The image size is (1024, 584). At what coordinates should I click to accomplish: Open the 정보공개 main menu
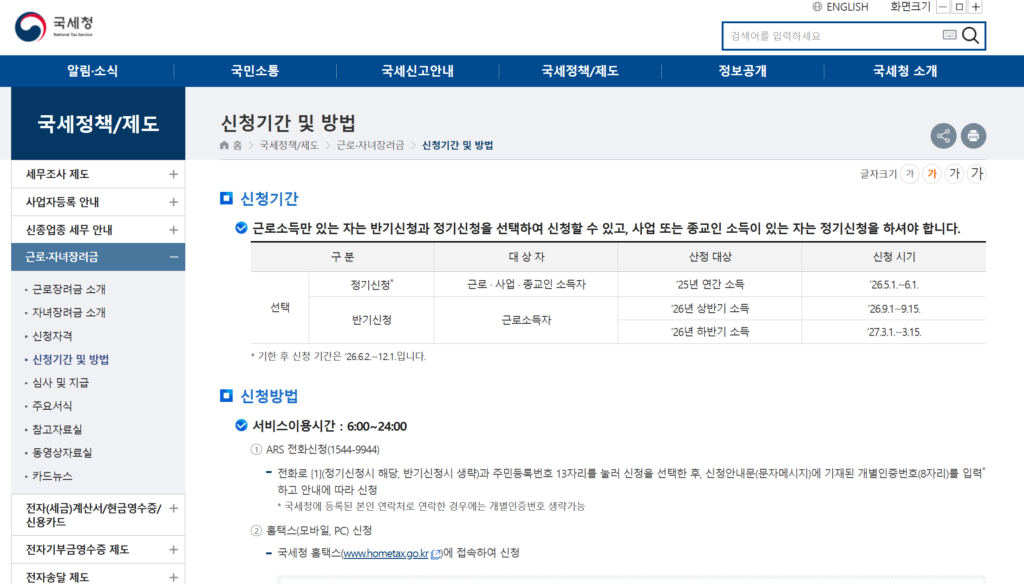click(743, 71)
